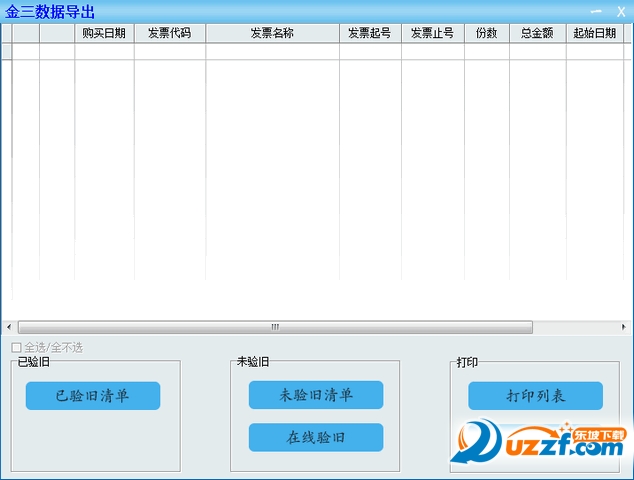The width and height of the screenshot is (634, 480).
Task: Open the 未验旧清单 list
Action: coord(316,395)
